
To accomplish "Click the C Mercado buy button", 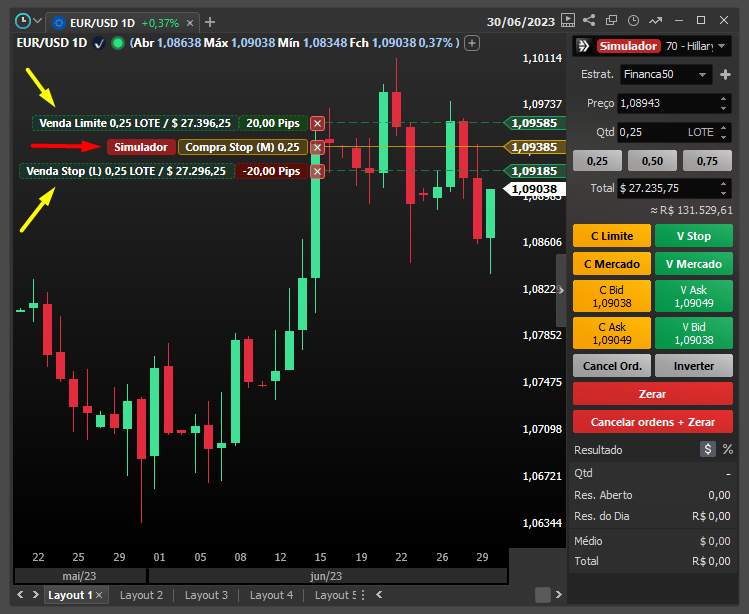I will tap(611, 264).
